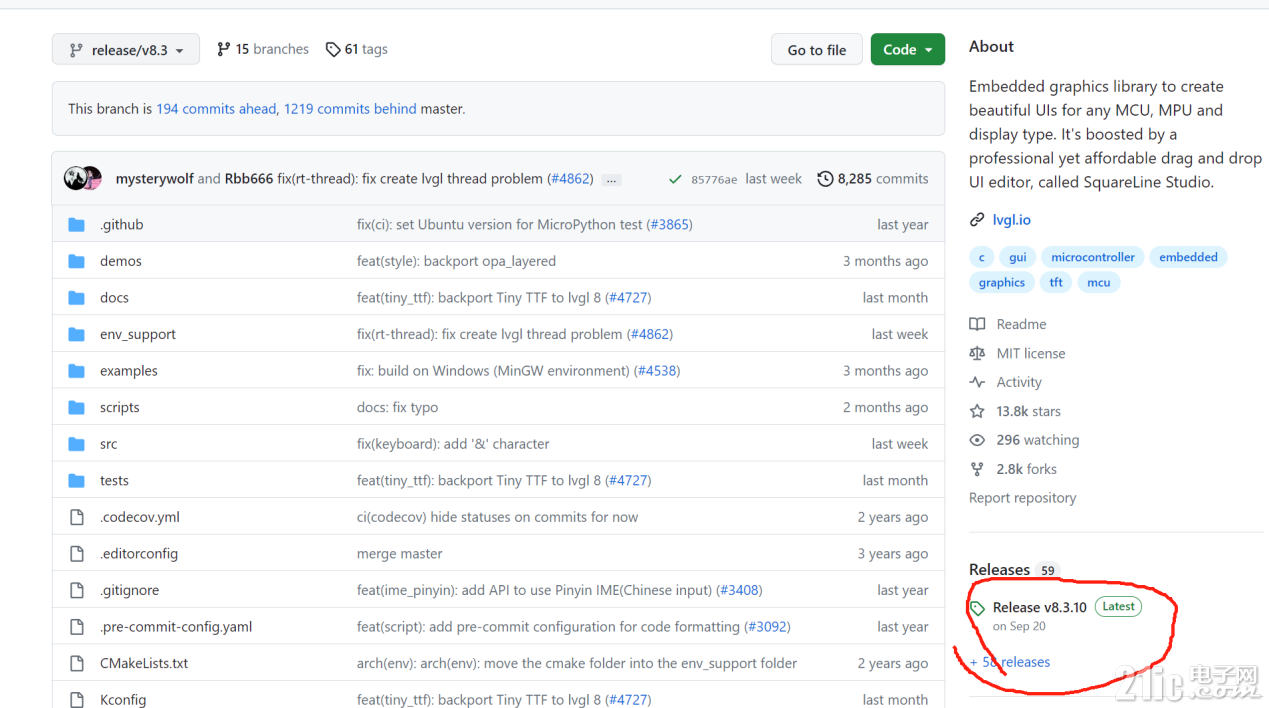Screen dimensions: 1269x708
Task: Open pull request #4862 in commit header
Action: click(570, 179)
